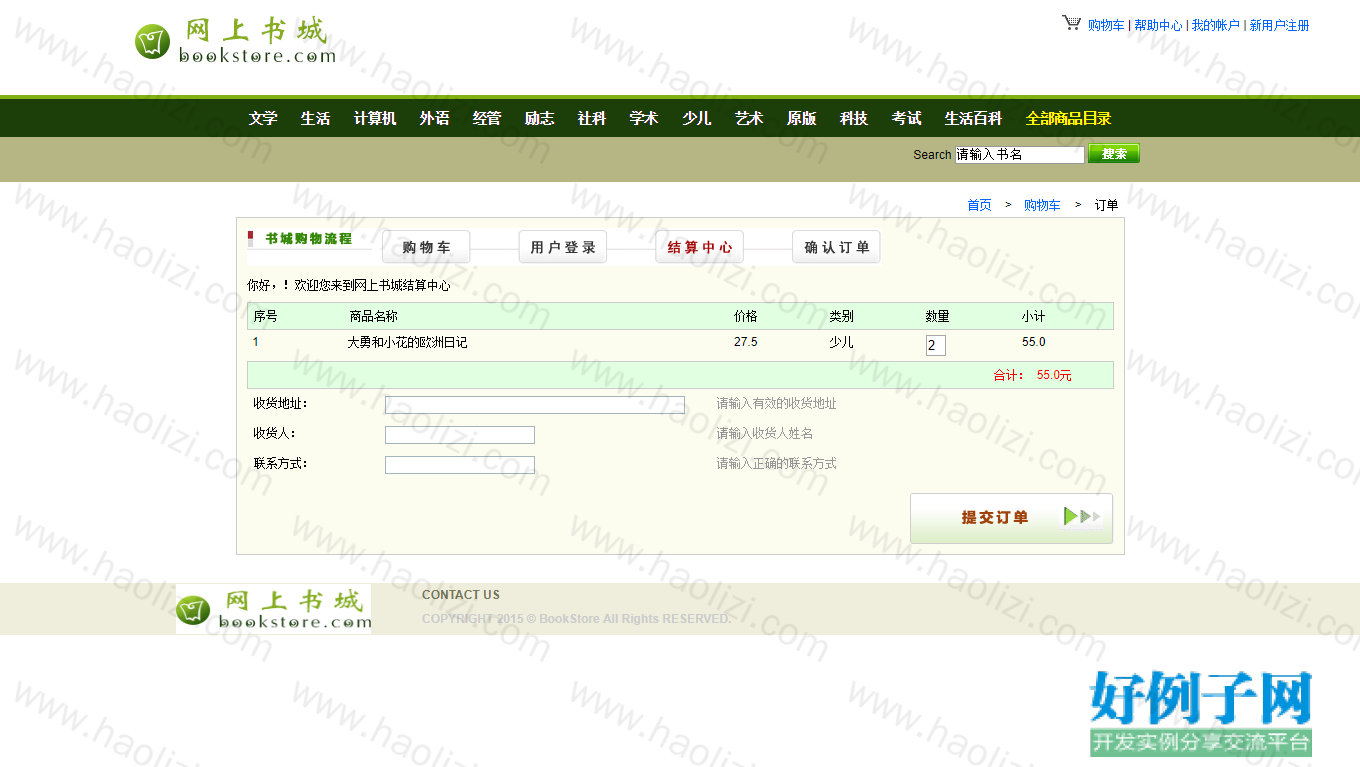Go to 购物车 in breadcrumb
Screen dimensions: 1360x767
1042,205
